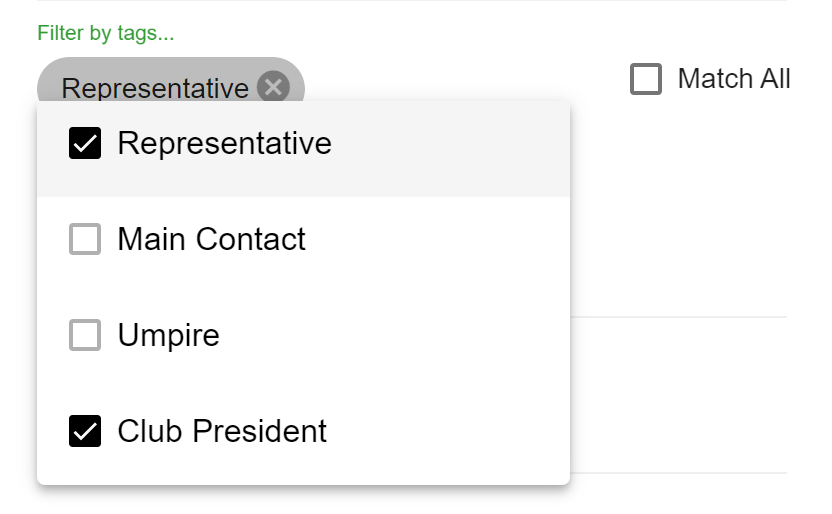The width and height of the screenshot is (832, 514).
Task: Click the empty box icon beside Umpire
Action: click(x=85, y=335)
